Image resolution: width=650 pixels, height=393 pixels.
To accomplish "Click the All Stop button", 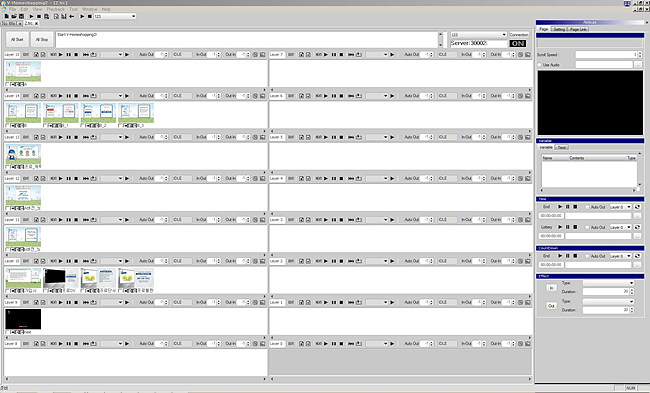I will [x=42, y=40].
